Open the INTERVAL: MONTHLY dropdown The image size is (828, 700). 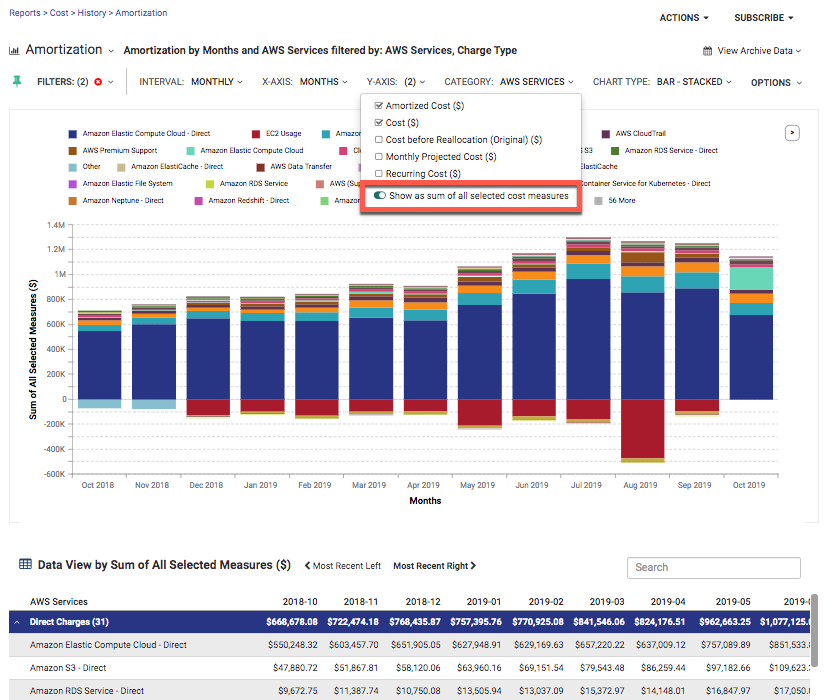pos(191,82)
